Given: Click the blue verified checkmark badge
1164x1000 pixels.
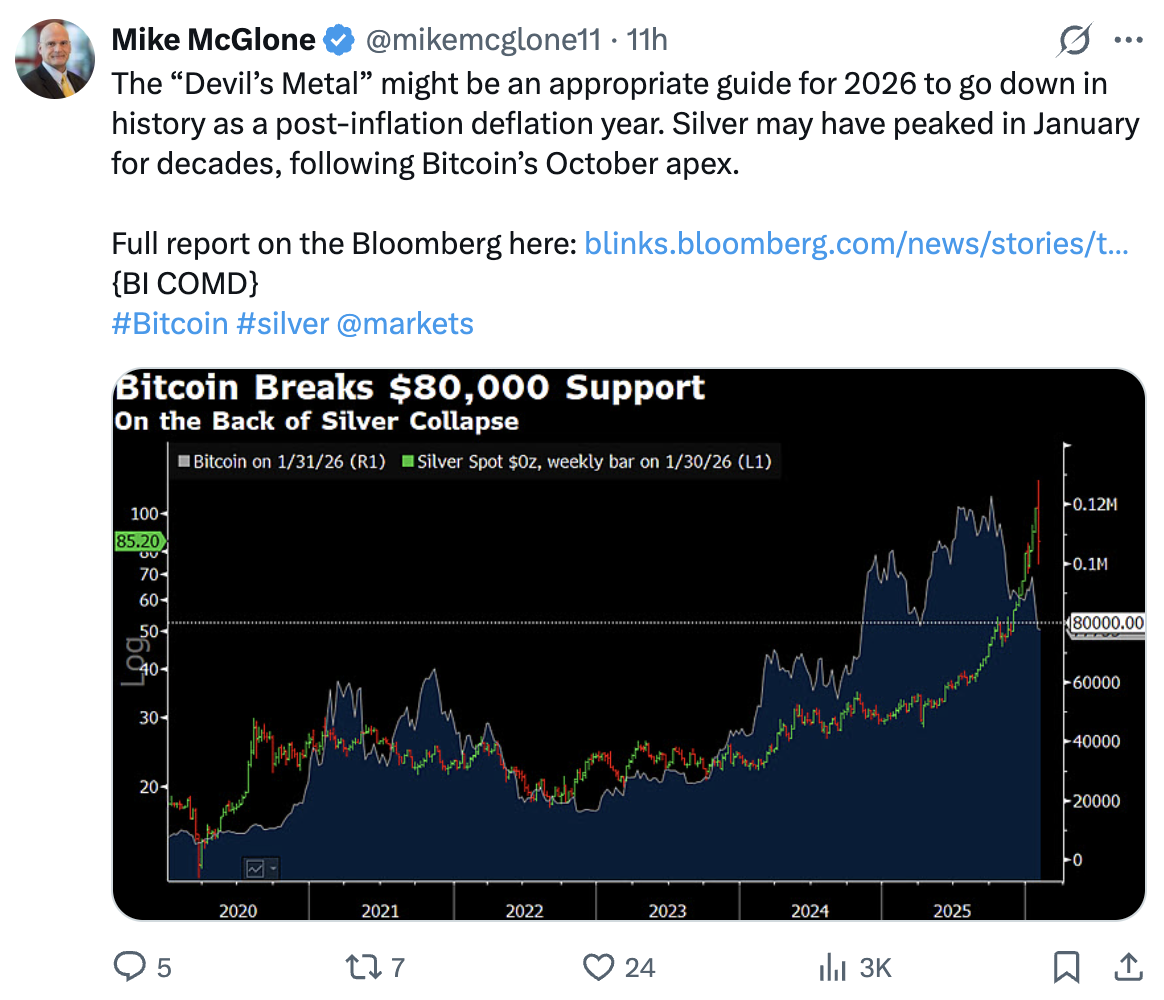Looking at the screenshot, I should (339, 39).
